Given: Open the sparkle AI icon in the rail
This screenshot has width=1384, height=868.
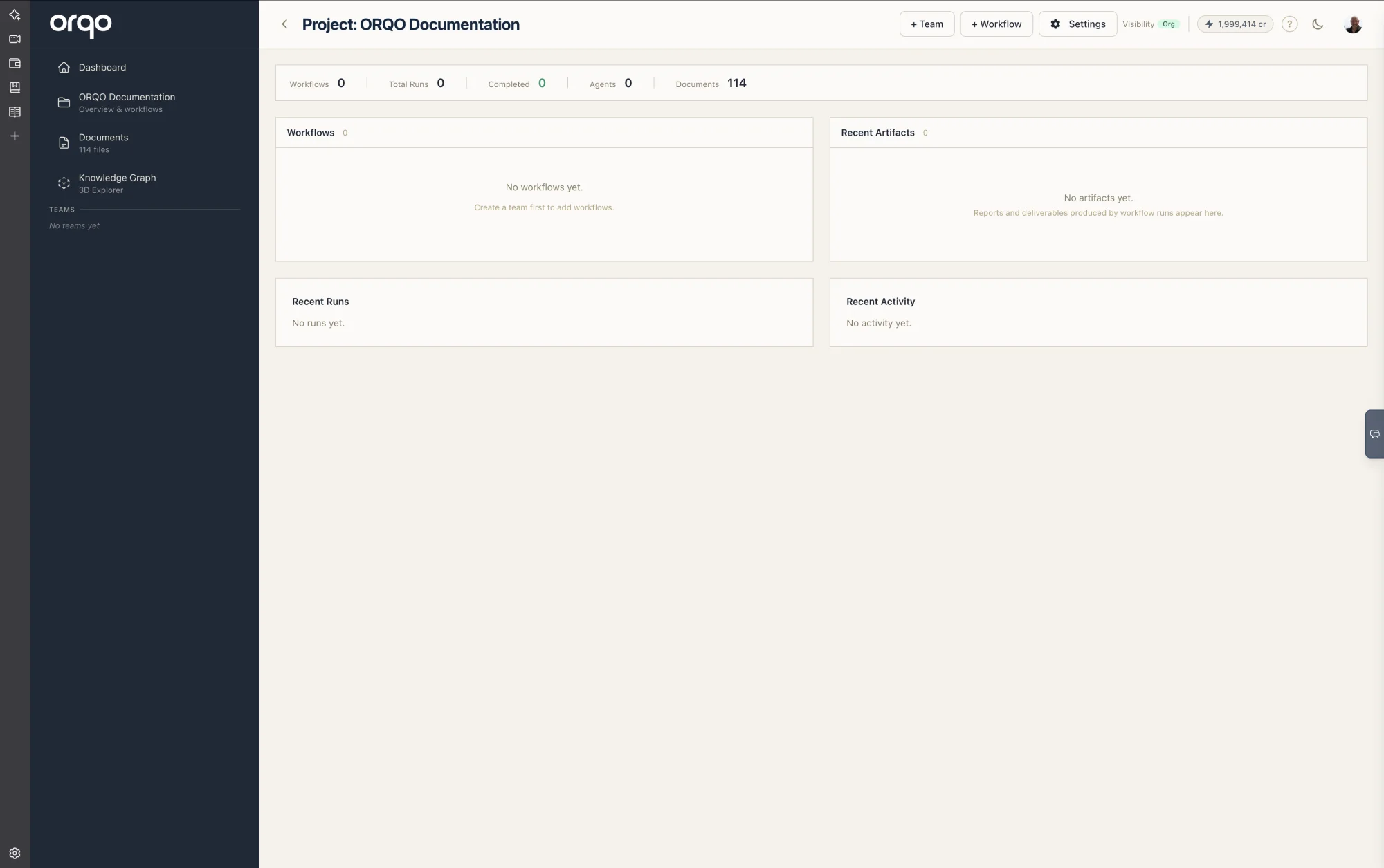Looking at the screenshot, I should 15,15.
